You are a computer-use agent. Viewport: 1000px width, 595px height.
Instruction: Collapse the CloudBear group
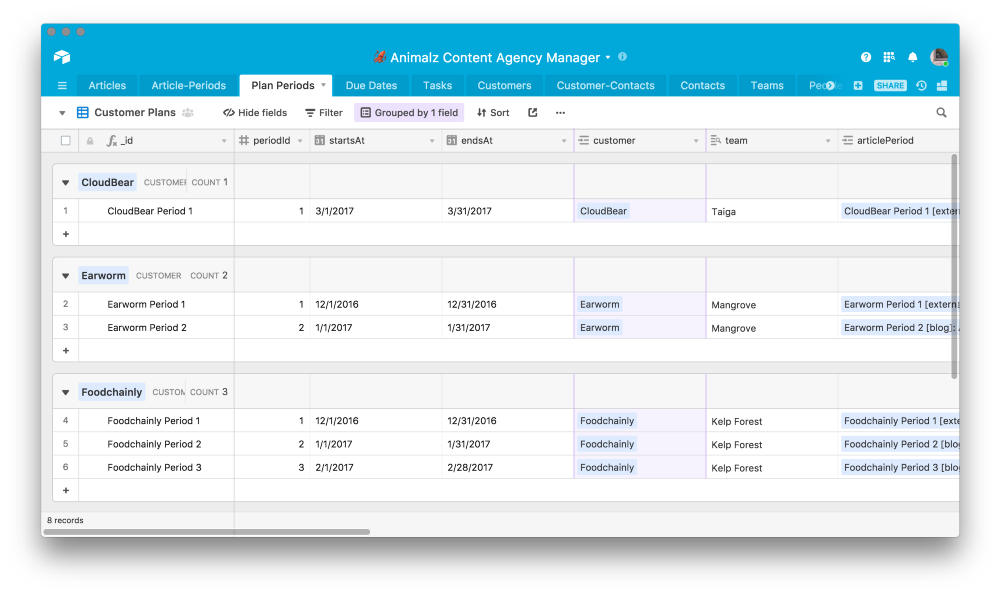[65, 182]
